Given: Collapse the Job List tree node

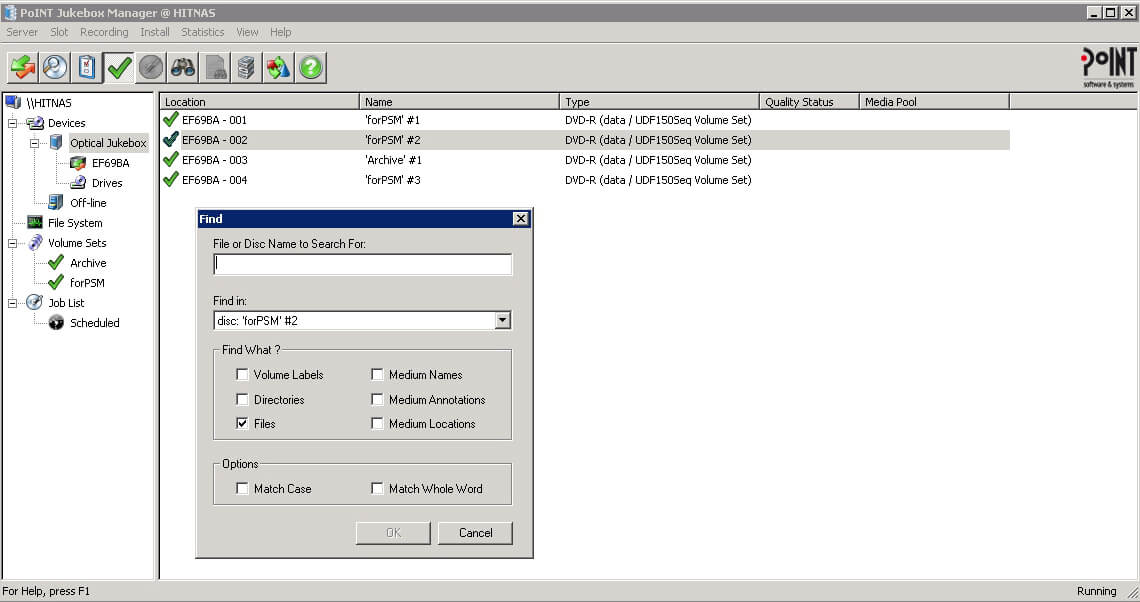Looking at the screenshot, I should tap(12, 303).
